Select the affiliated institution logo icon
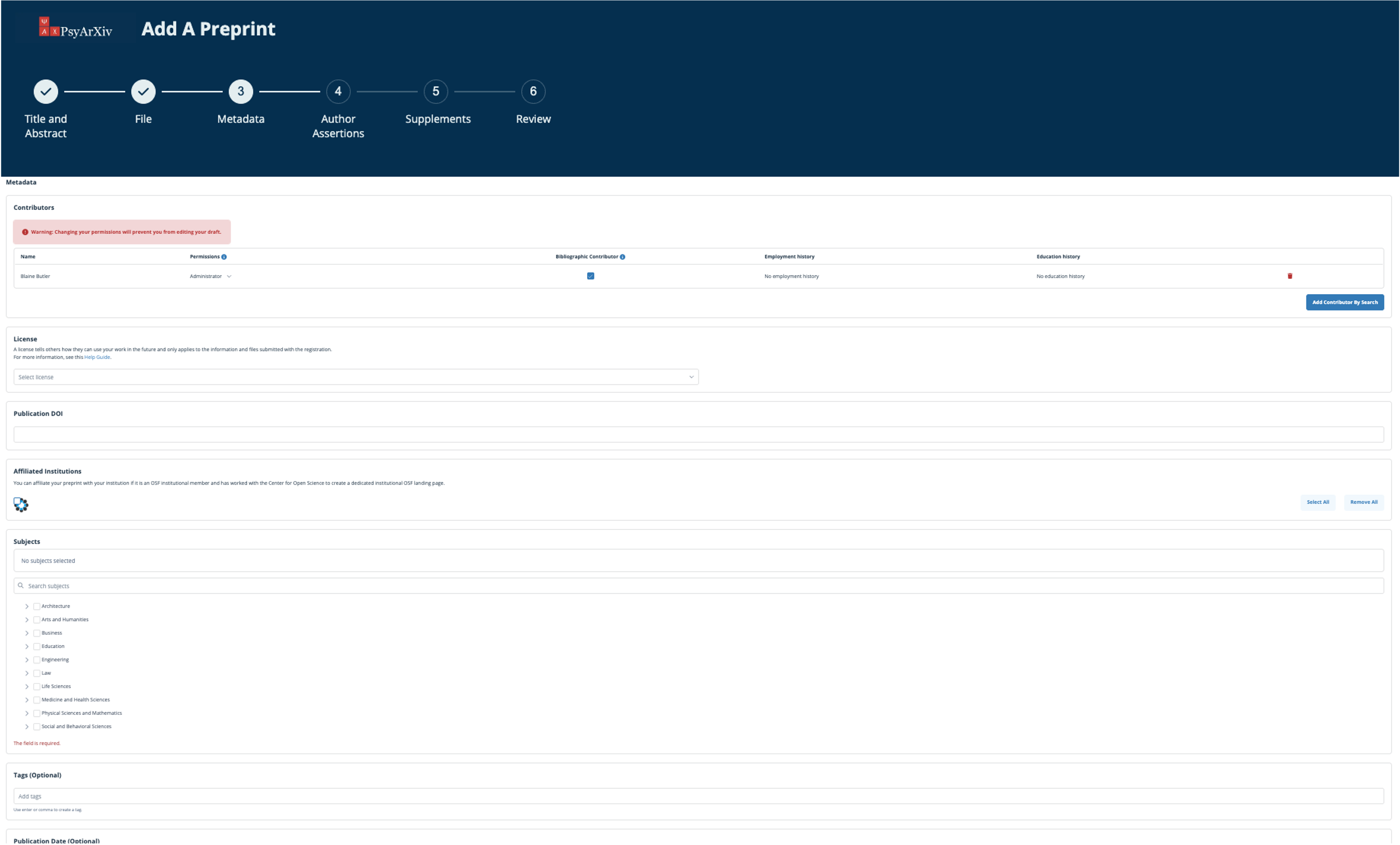The width and height of the screenshot is (1400, 845). pos(21,505)
